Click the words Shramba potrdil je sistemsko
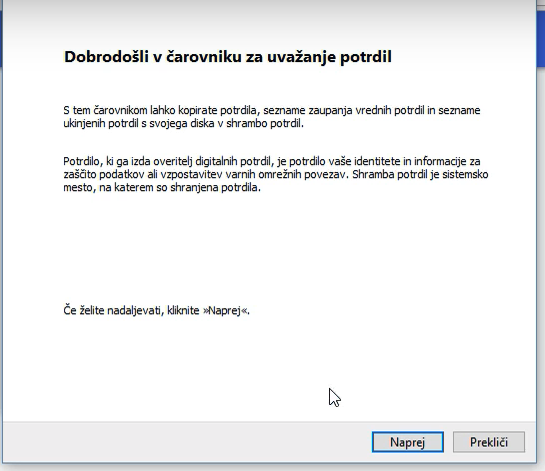 coord(420,174)
